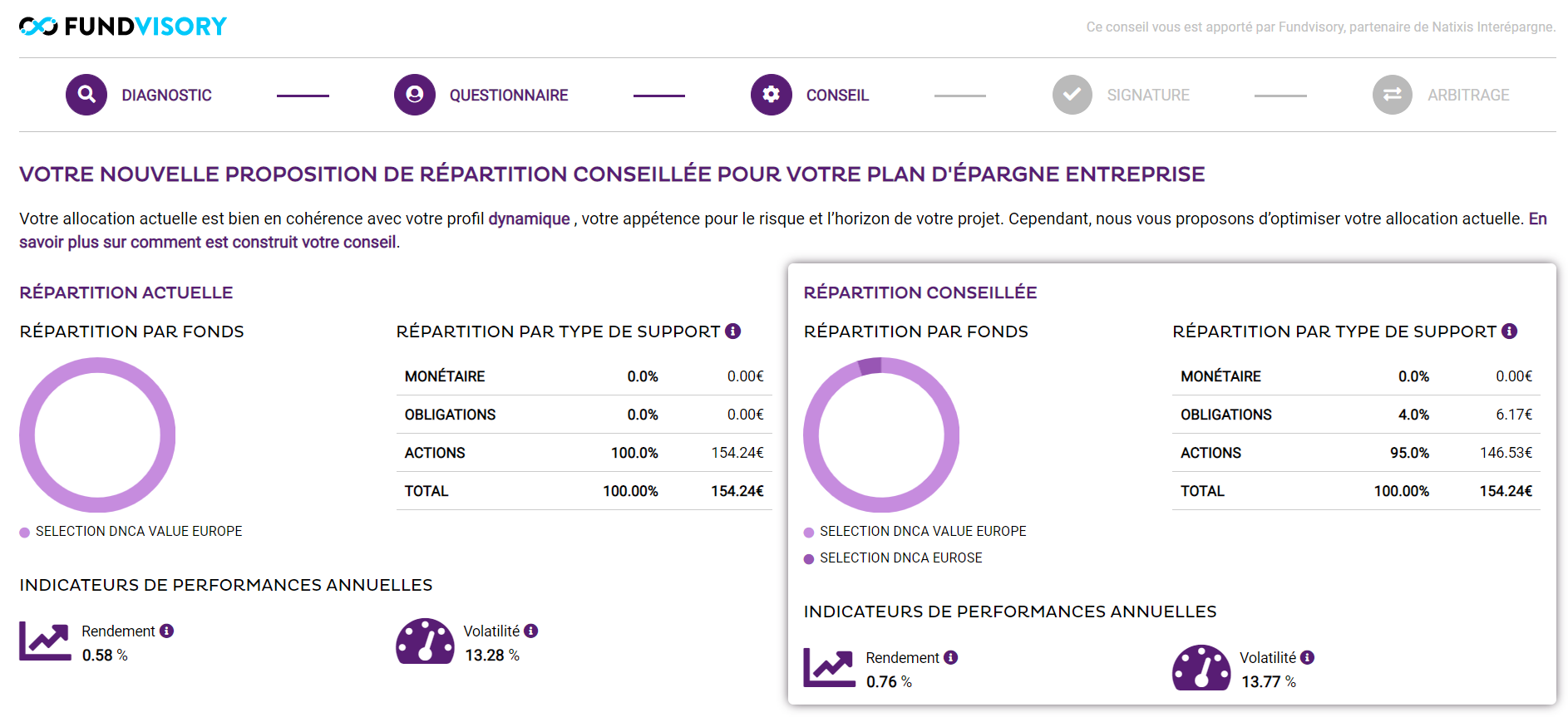Viewport: 1568px width, 722px height.
Task: Click the Signature checkmark step icon
Action: (x=1072, y=95)
